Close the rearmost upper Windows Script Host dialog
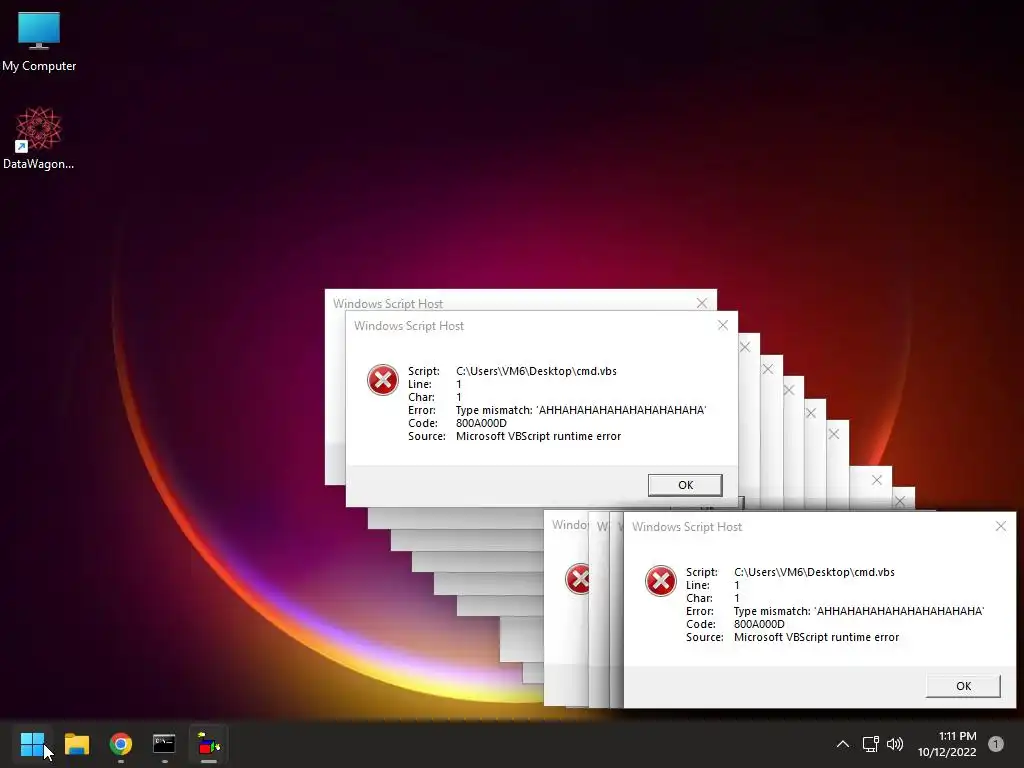Viewport: 1024px width, 768px height. pos(702,303)
